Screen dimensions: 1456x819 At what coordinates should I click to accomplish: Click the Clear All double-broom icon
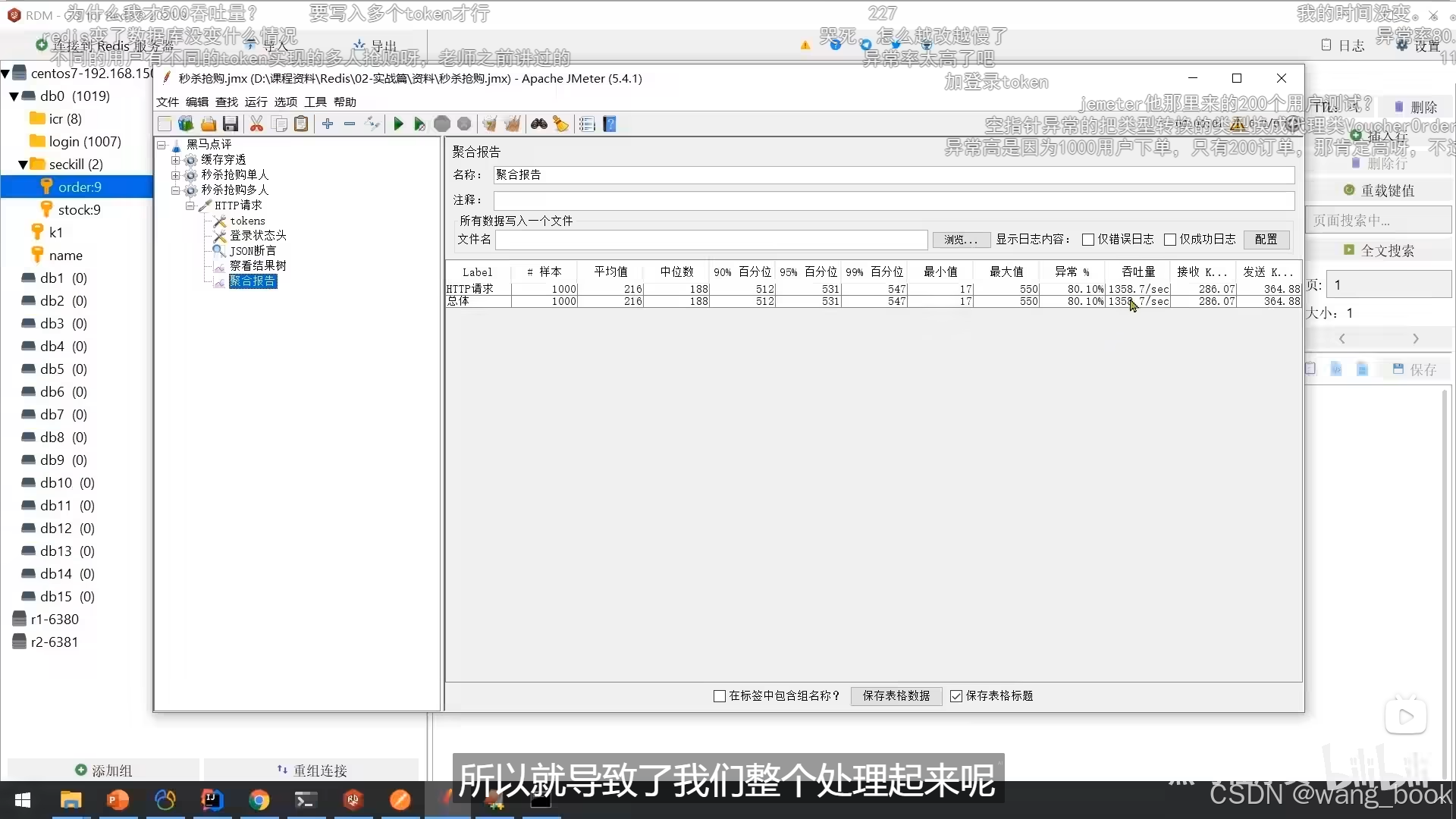(x=513, y=124)
